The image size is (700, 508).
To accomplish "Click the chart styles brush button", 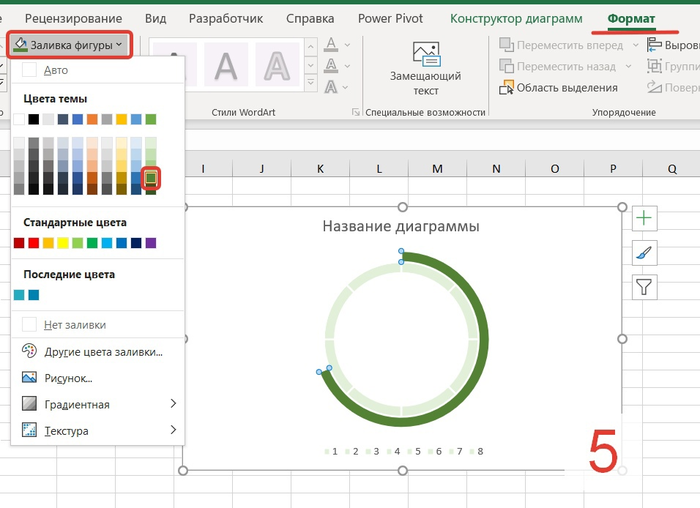I will coord(644,253).
